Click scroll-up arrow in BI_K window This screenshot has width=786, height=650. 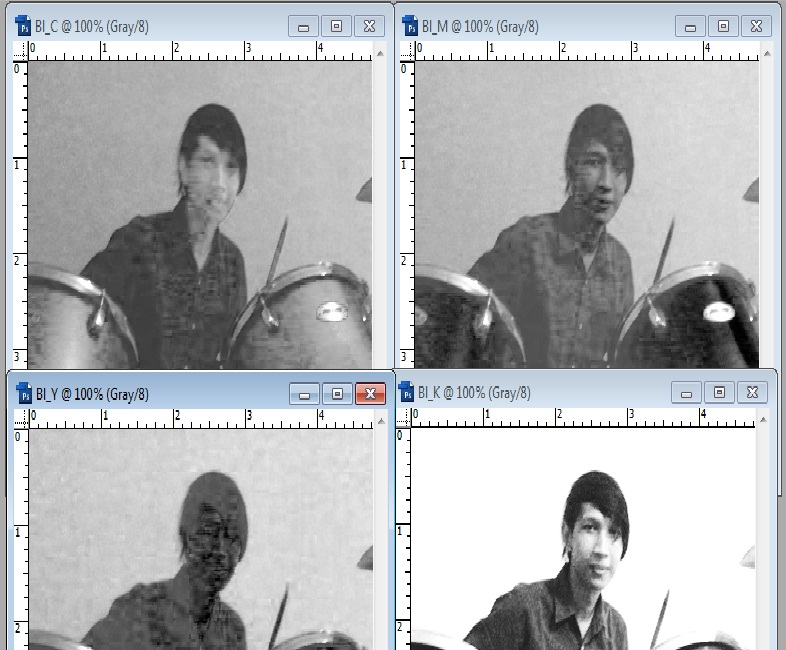[x=763, y=419]
